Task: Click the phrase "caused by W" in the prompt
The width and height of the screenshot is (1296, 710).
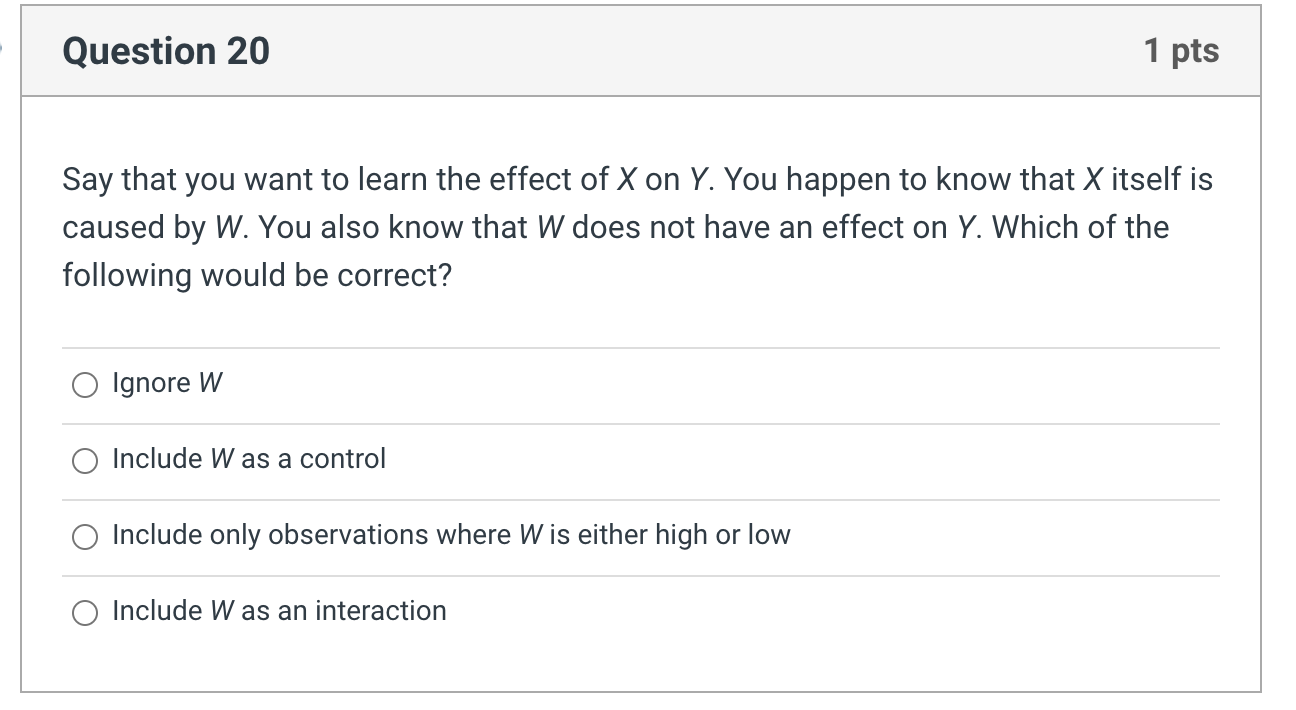Action: [148, 228]
